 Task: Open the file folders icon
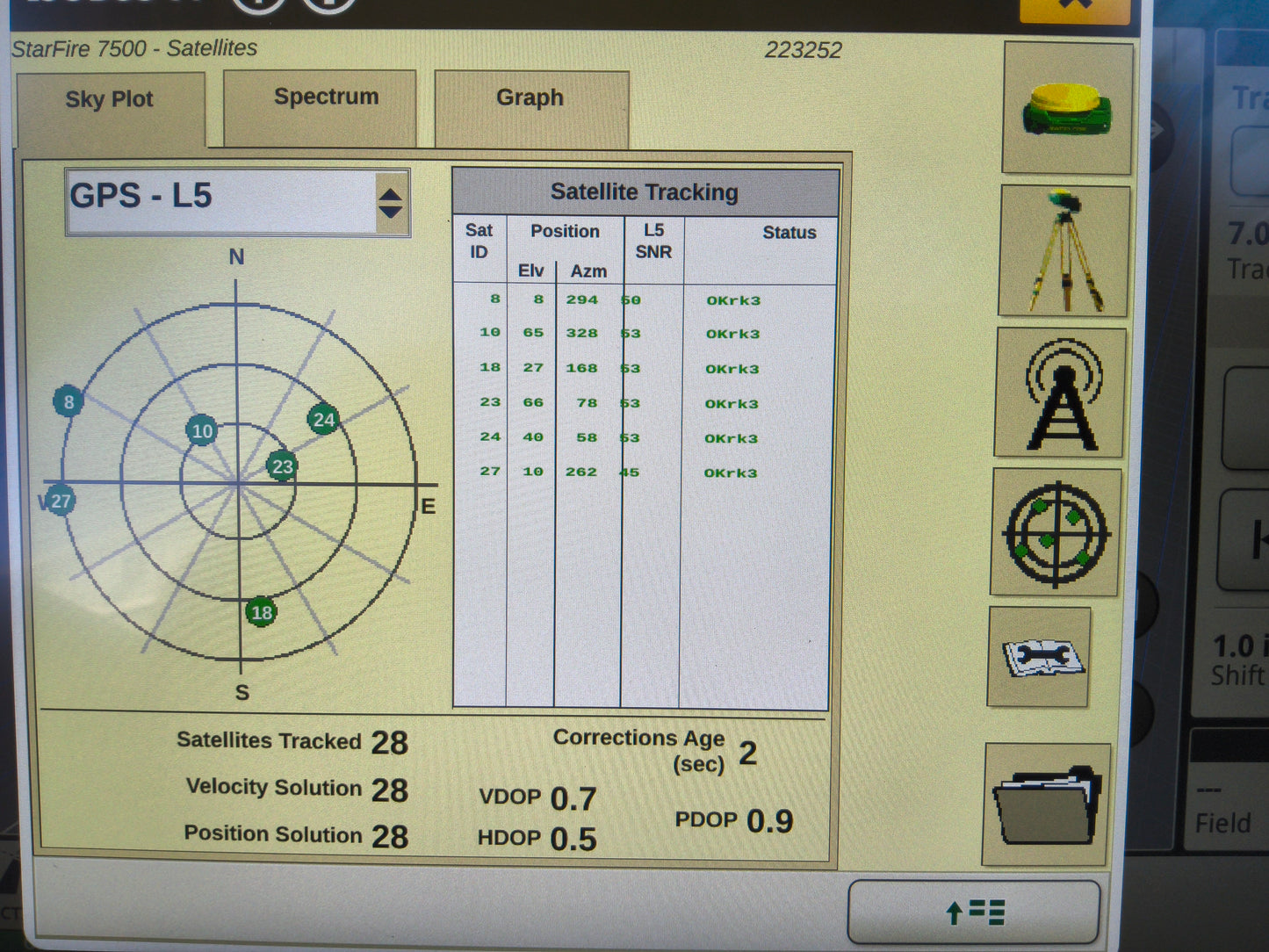(1048, 804)
